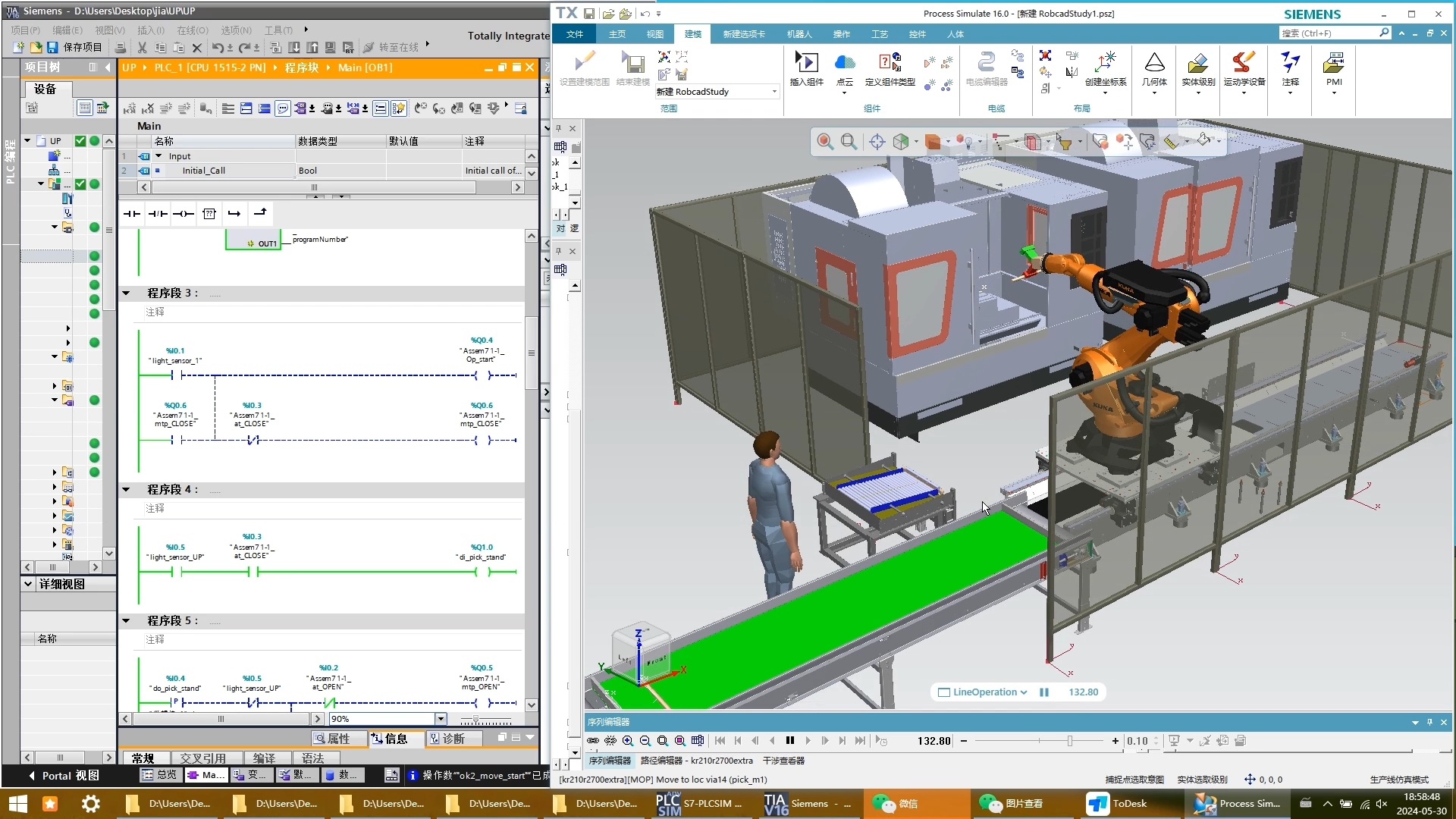The height and width of the screenshot is (819, 1456).
Task: Pin the sequence editor (序列编辑器) panel
Action: point(1429,722)
